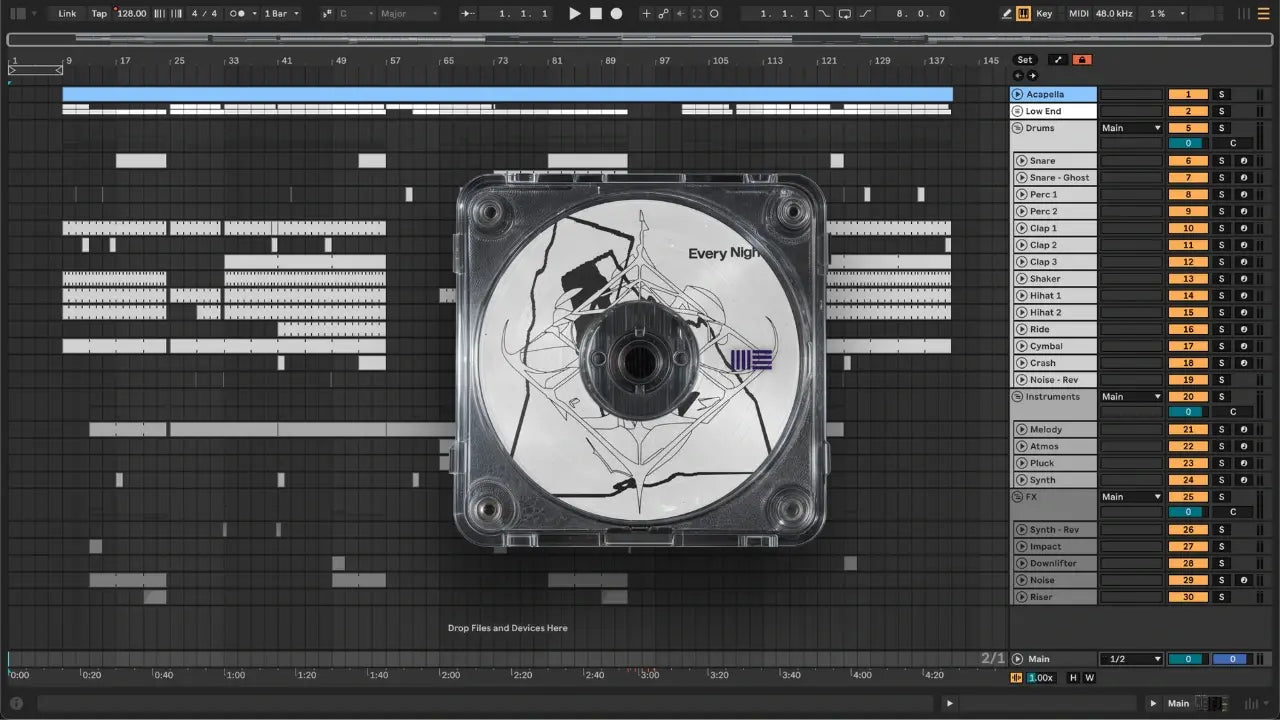1280x720 pixels.
Task: Enable Draw Mode pencil icon
Action: (x=1007, y=14)
